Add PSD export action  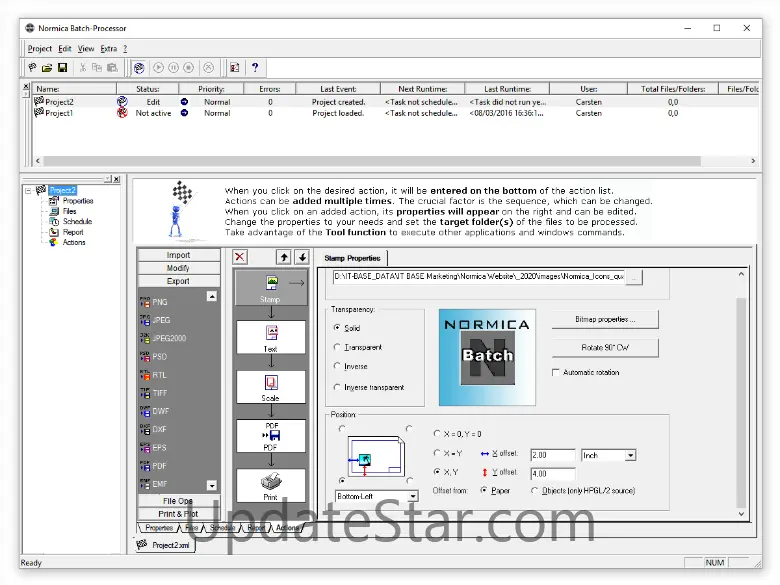(x=154, y=357)
